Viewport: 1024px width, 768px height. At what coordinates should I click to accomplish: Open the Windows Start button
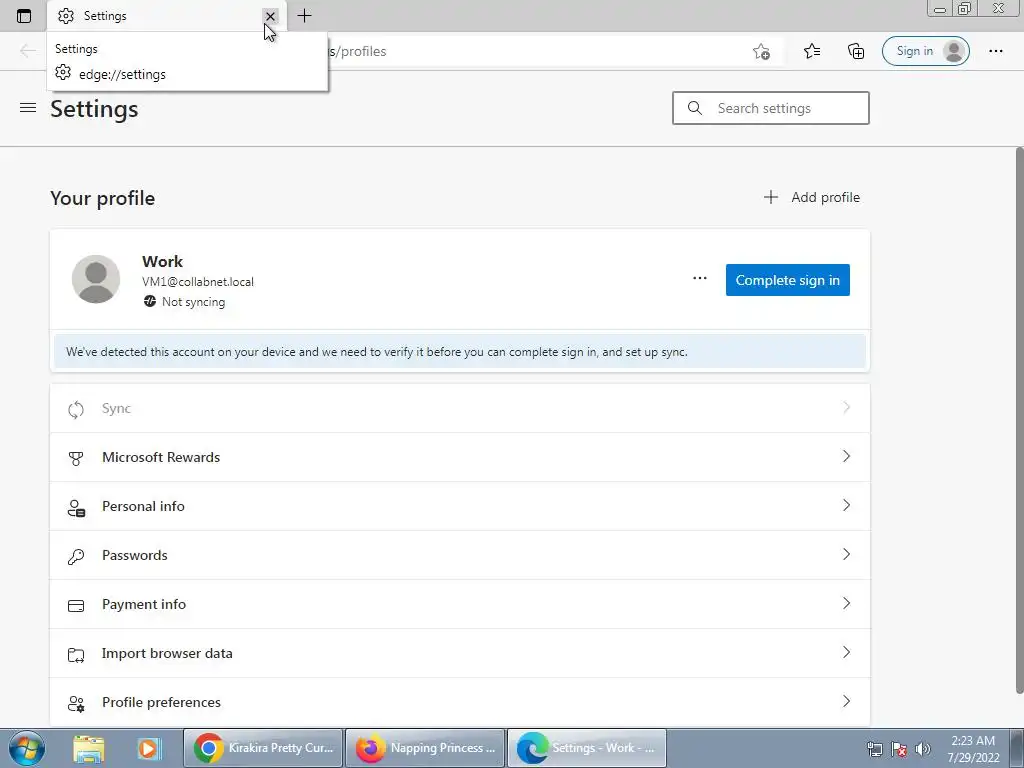click(26, 748)
